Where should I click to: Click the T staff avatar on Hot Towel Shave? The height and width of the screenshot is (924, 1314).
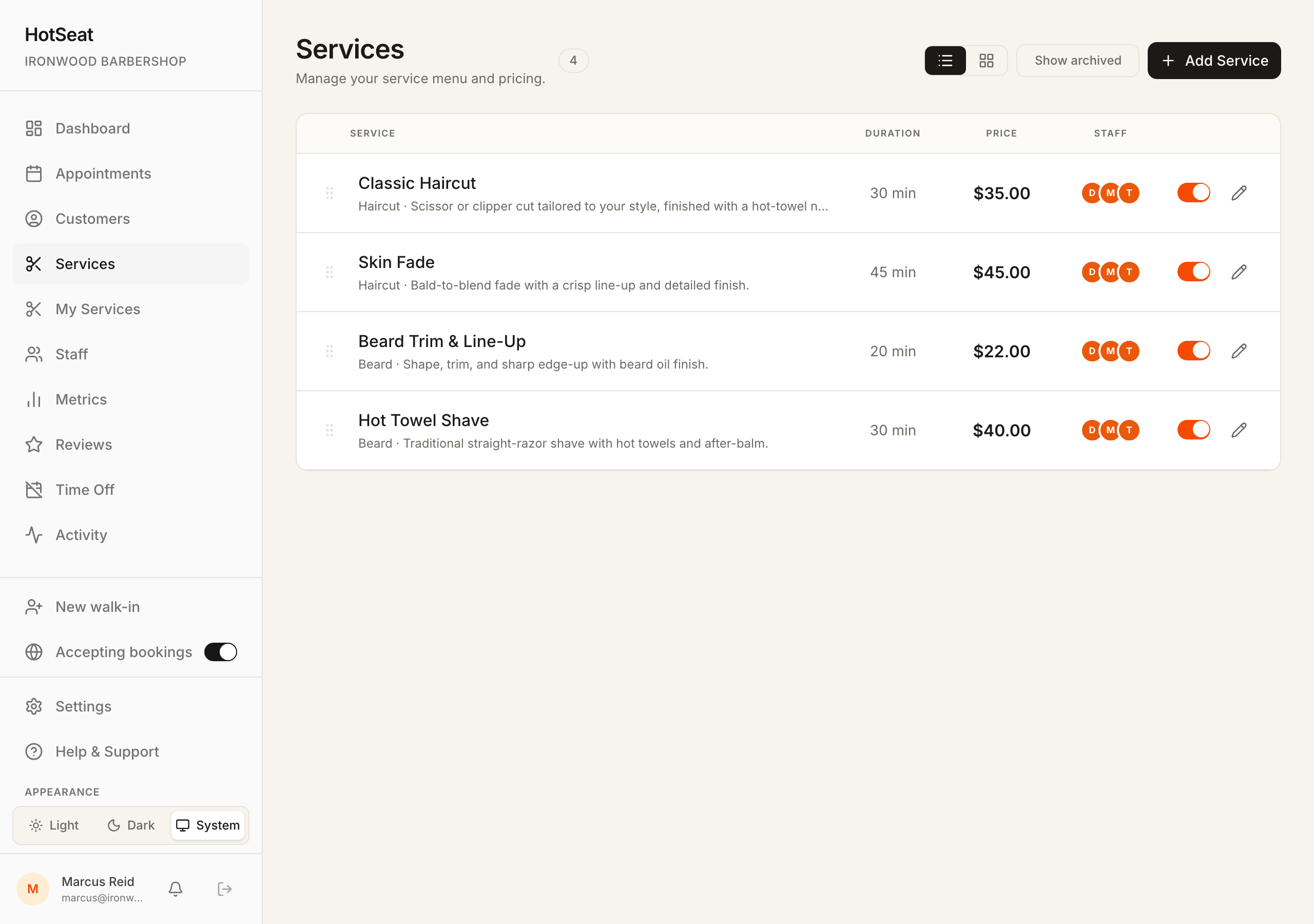[1129, 430]
